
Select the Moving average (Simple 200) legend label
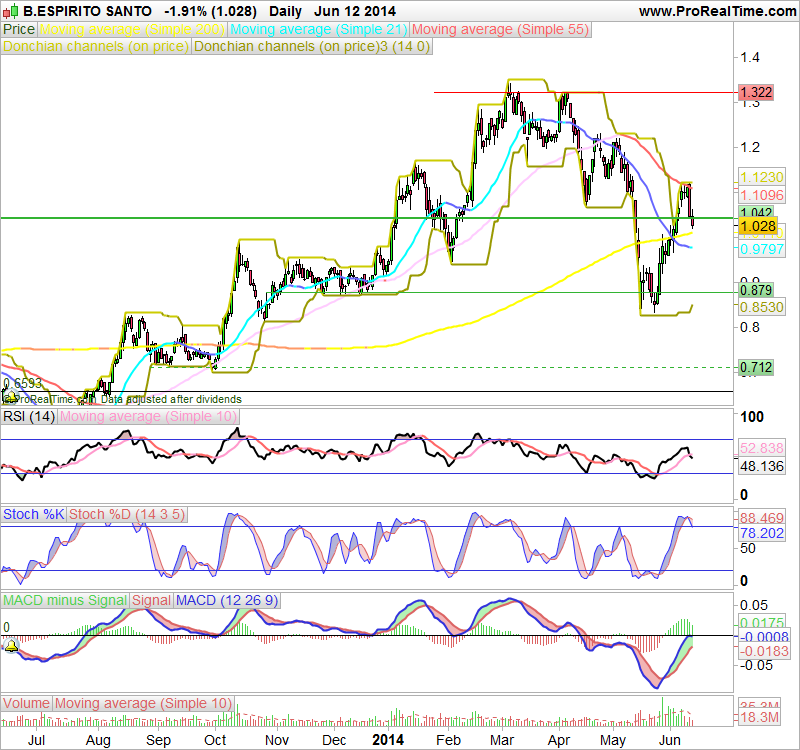132,30
